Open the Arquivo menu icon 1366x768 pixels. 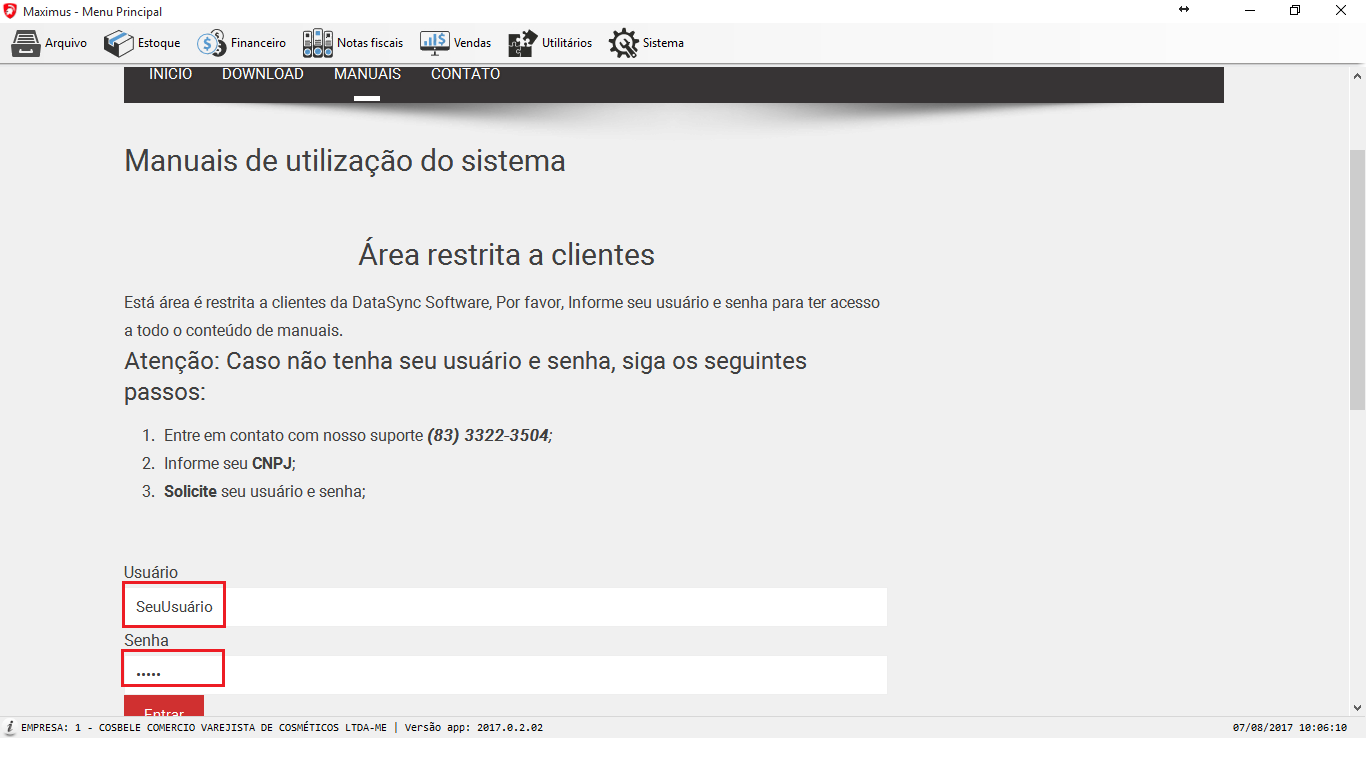25,43
